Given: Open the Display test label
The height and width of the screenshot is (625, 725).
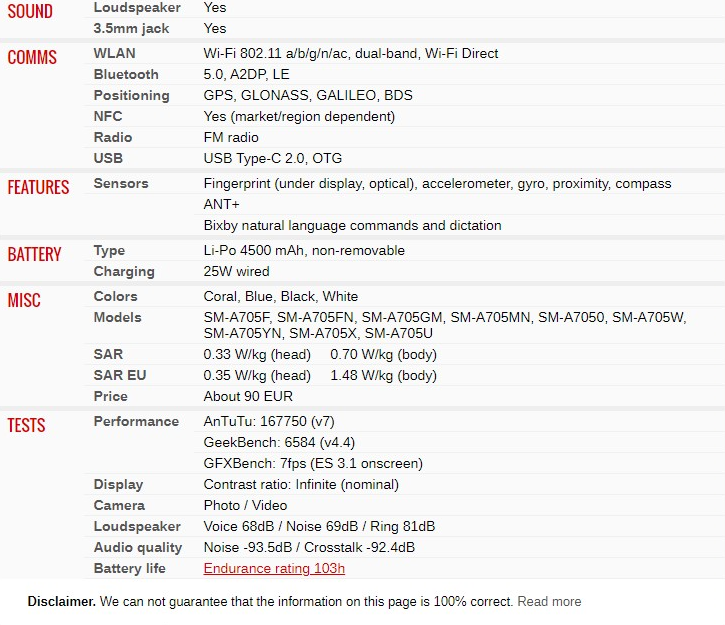Looking at the screenshot, I should tap(118, 484).
